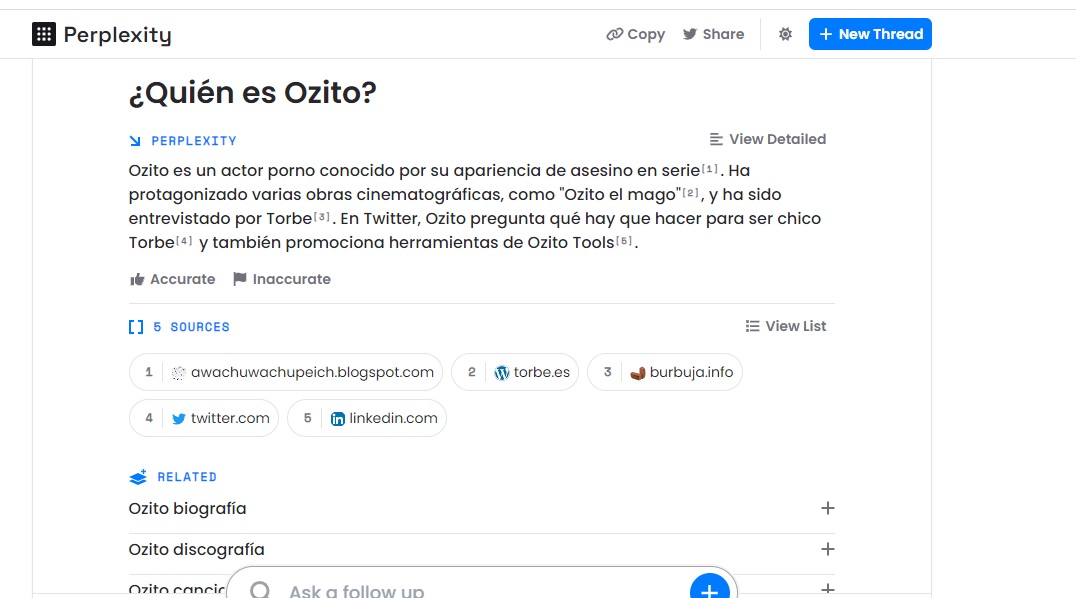Open source 2 torbe.es
1076x598 pixels.
515,372
